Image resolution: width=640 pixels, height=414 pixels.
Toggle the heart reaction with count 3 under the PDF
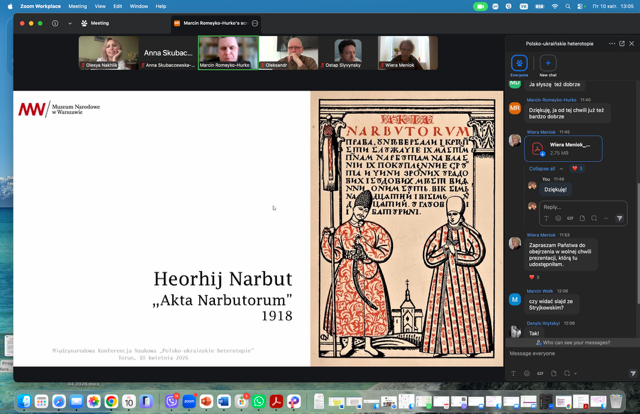[x=577, y=168]
